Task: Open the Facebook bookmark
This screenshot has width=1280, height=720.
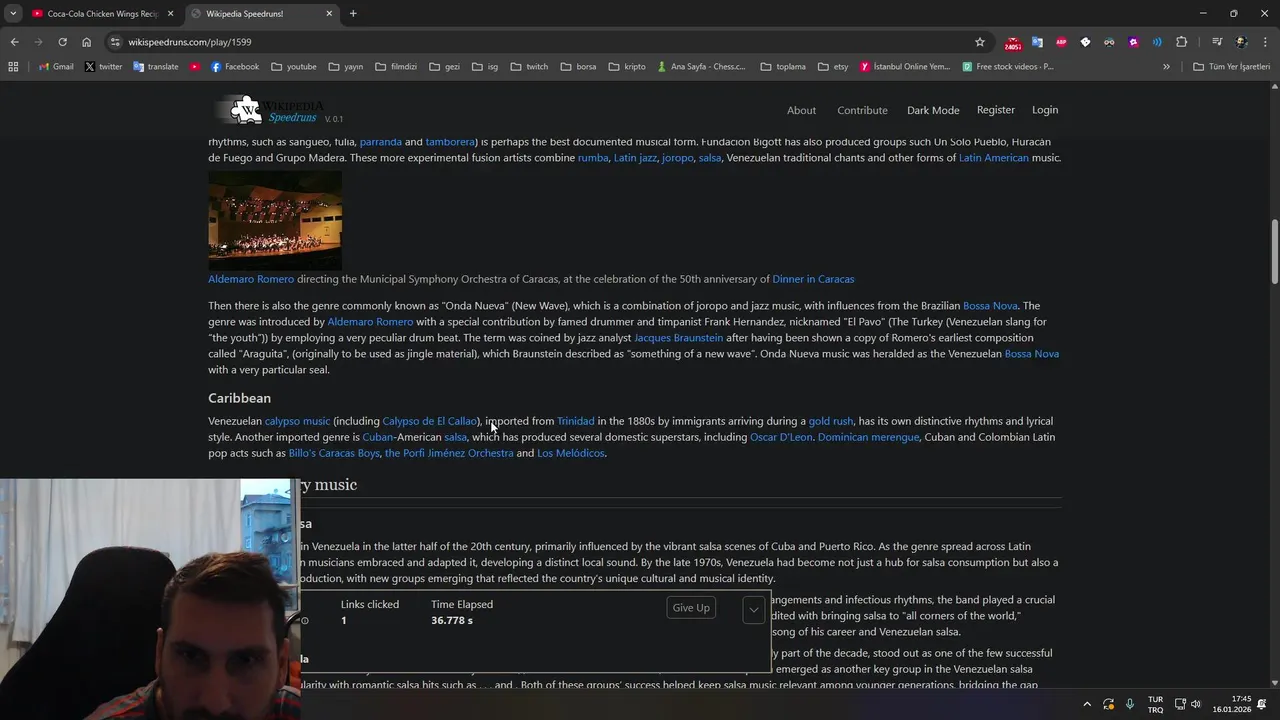Action: point(235,67)
